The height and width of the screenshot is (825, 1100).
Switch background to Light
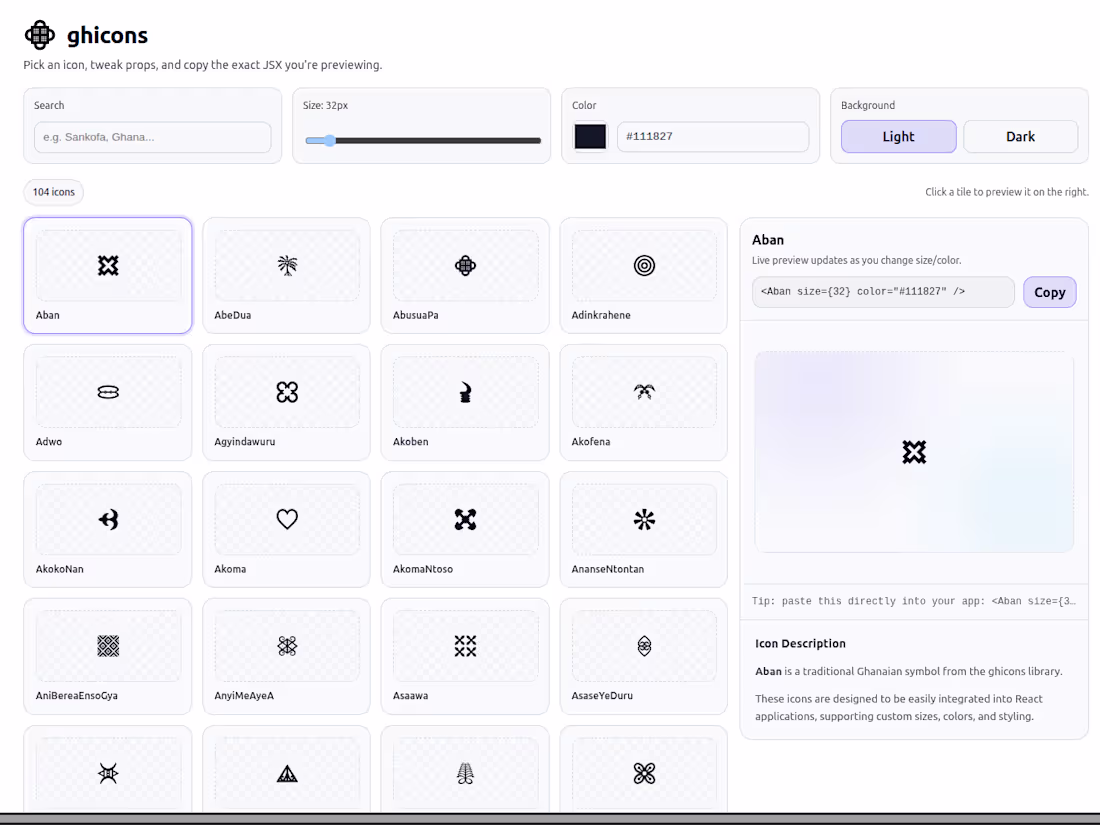click(898, 136)
